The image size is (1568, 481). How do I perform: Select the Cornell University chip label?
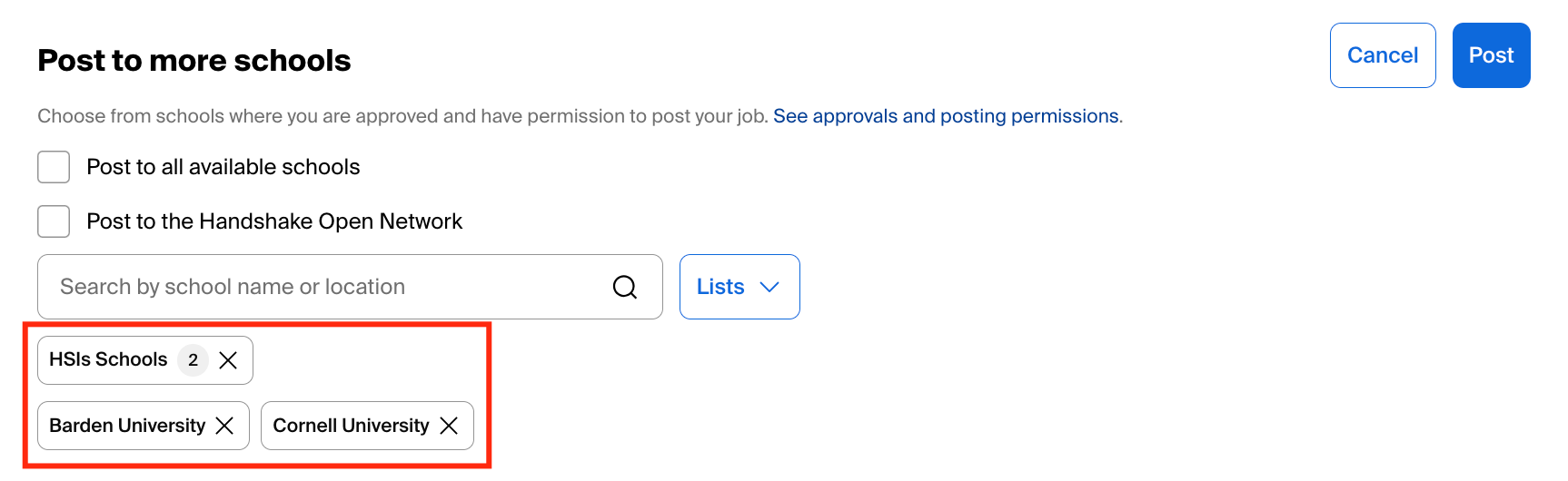point(351,426)
